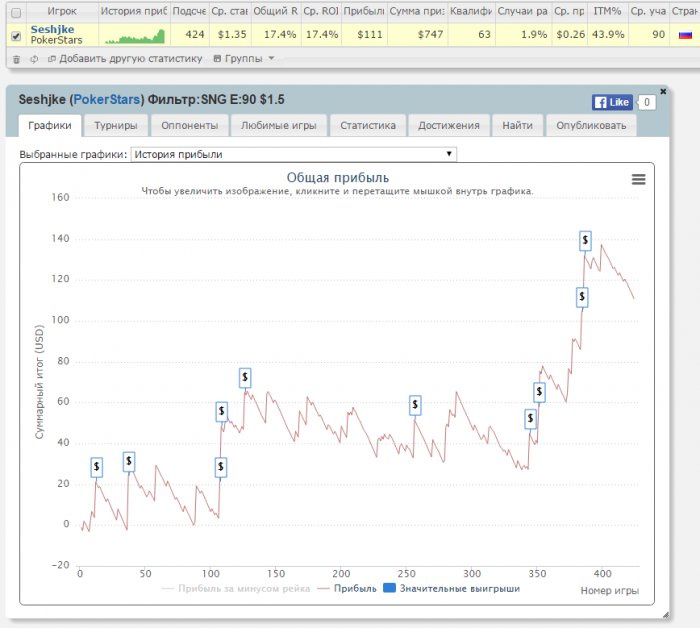Select the 'Достижения' tab

pyautogui.click(x=448, y=126)
